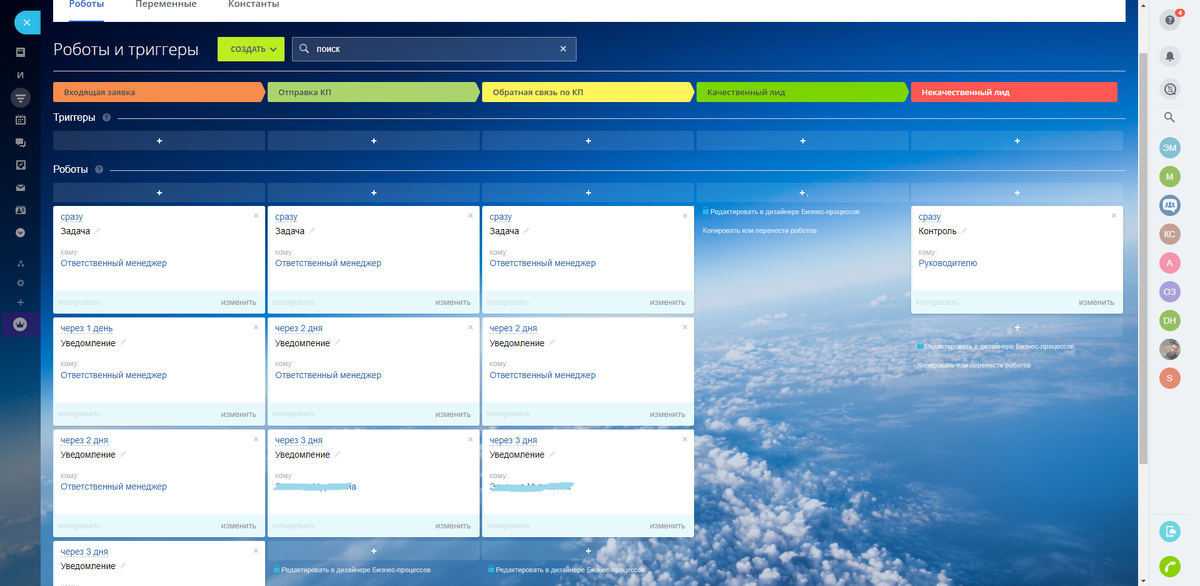Expand more items chevron in left sidebar
The height and width of the screenshot is (586, 1200).
[x=20, y=233]
